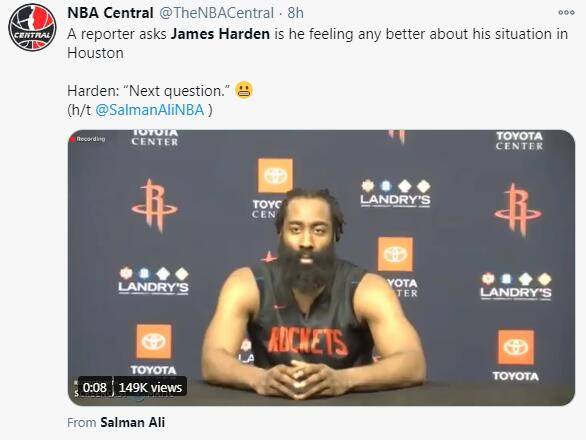Click the word Houston in the tweet

(x=95, y=53)
